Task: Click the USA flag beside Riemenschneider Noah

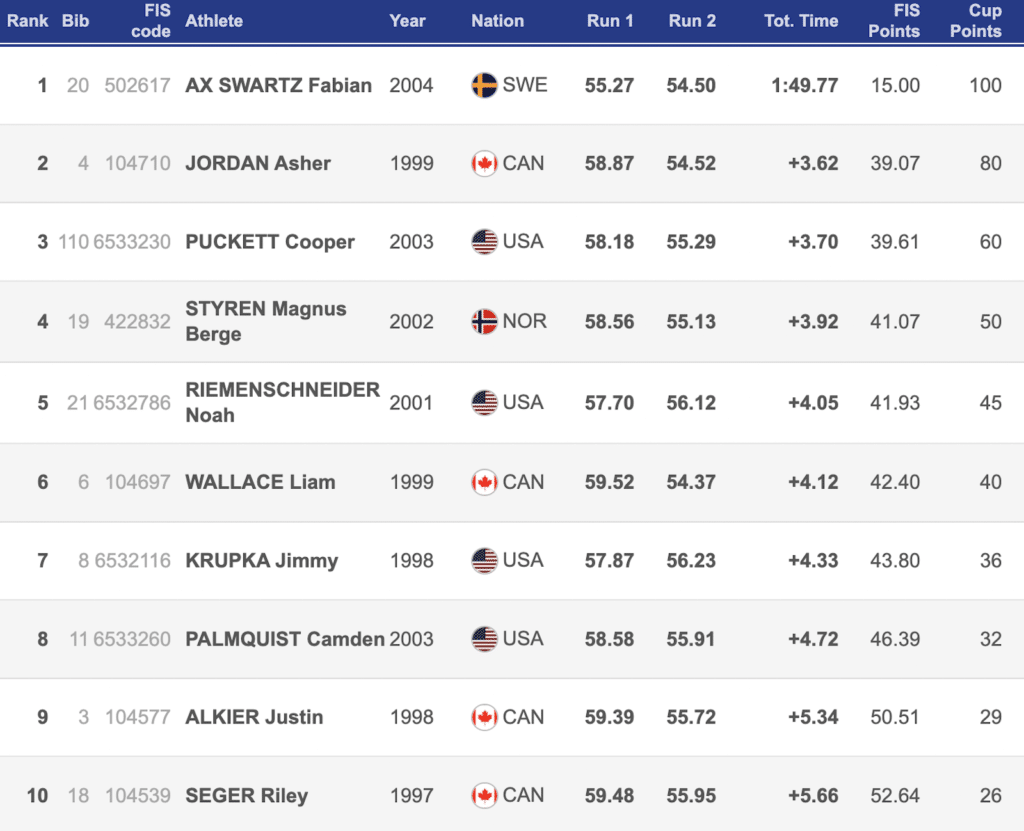Action: pos(484,402)
